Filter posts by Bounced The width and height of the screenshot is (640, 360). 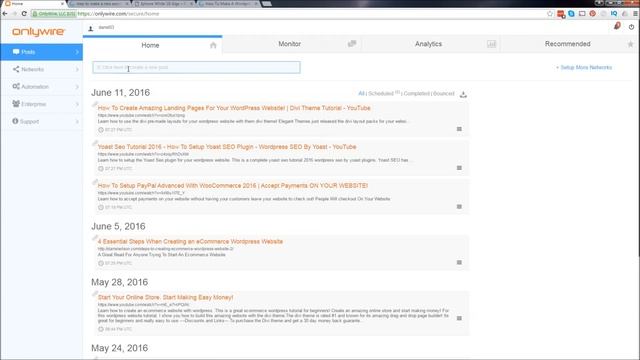(444, 93)
